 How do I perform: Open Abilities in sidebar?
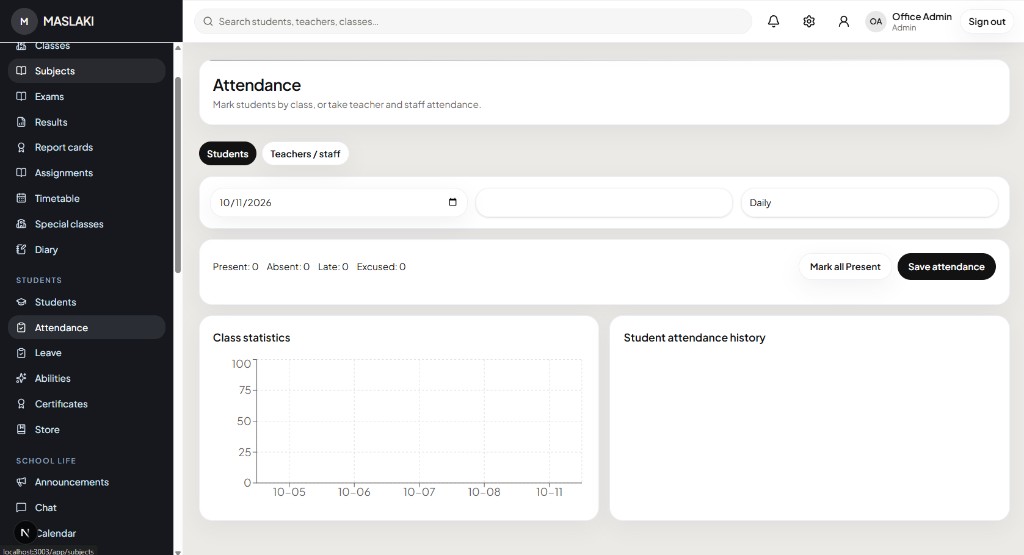(x=86, y=378)
